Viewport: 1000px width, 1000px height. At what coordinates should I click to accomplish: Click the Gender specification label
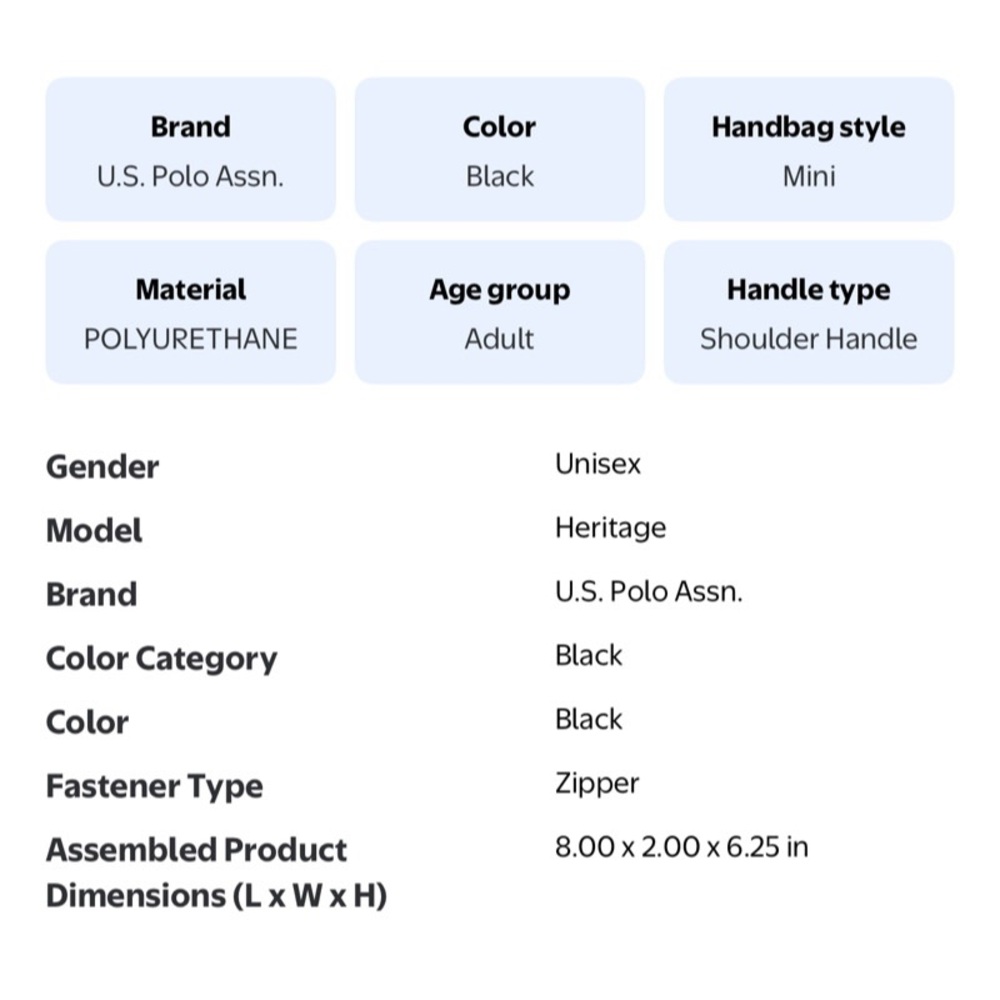(x=102, y=467)
